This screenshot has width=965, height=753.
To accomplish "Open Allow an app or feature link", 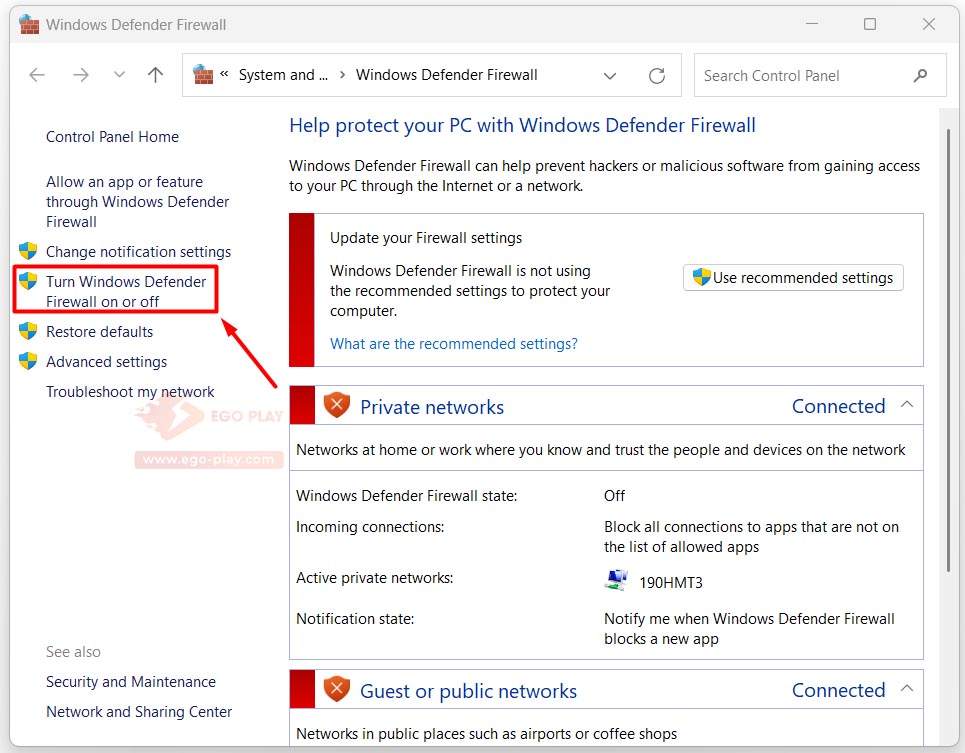I will pyautogui.click(x=137, y=202).
